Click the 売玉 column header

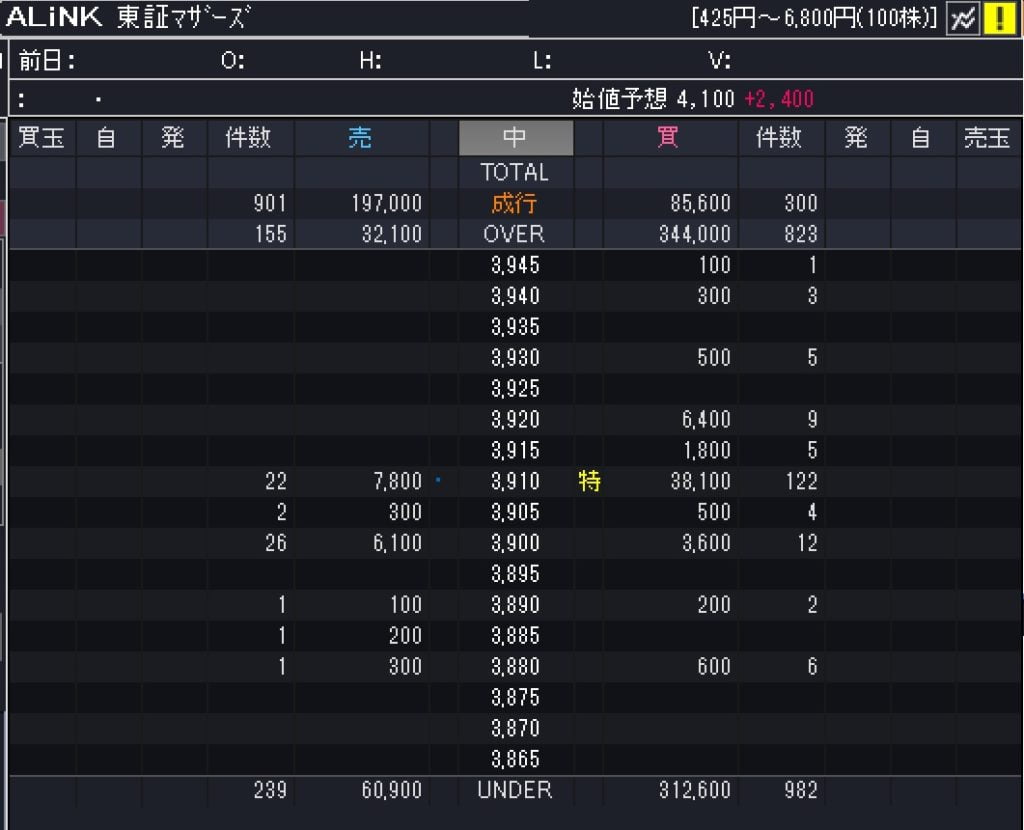coord(986,138)
